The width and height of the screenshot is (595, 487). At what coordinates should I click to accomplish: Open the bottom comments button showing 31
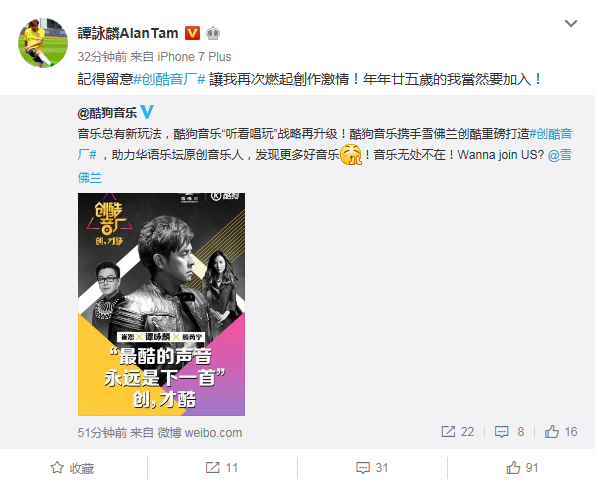pyautogui.click(x=372, y=468)
